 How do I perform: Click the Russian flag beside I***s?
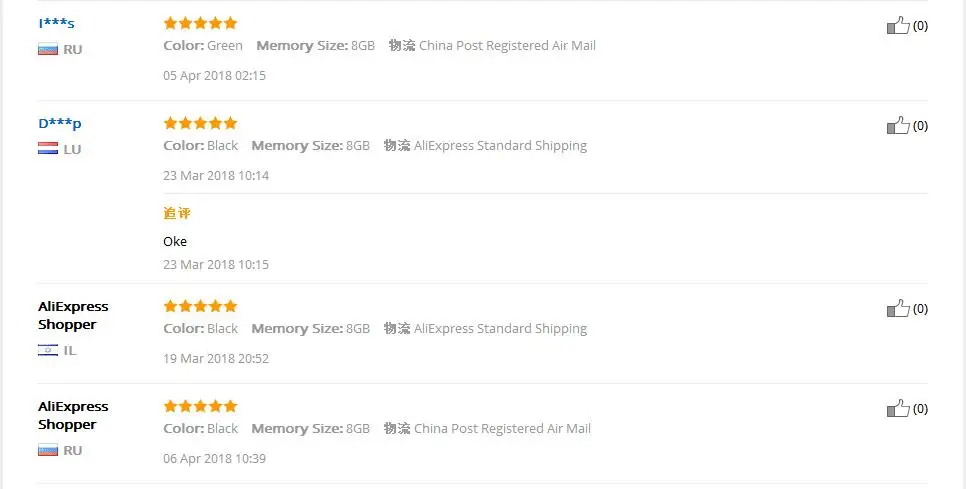click(x=47, y=49)
